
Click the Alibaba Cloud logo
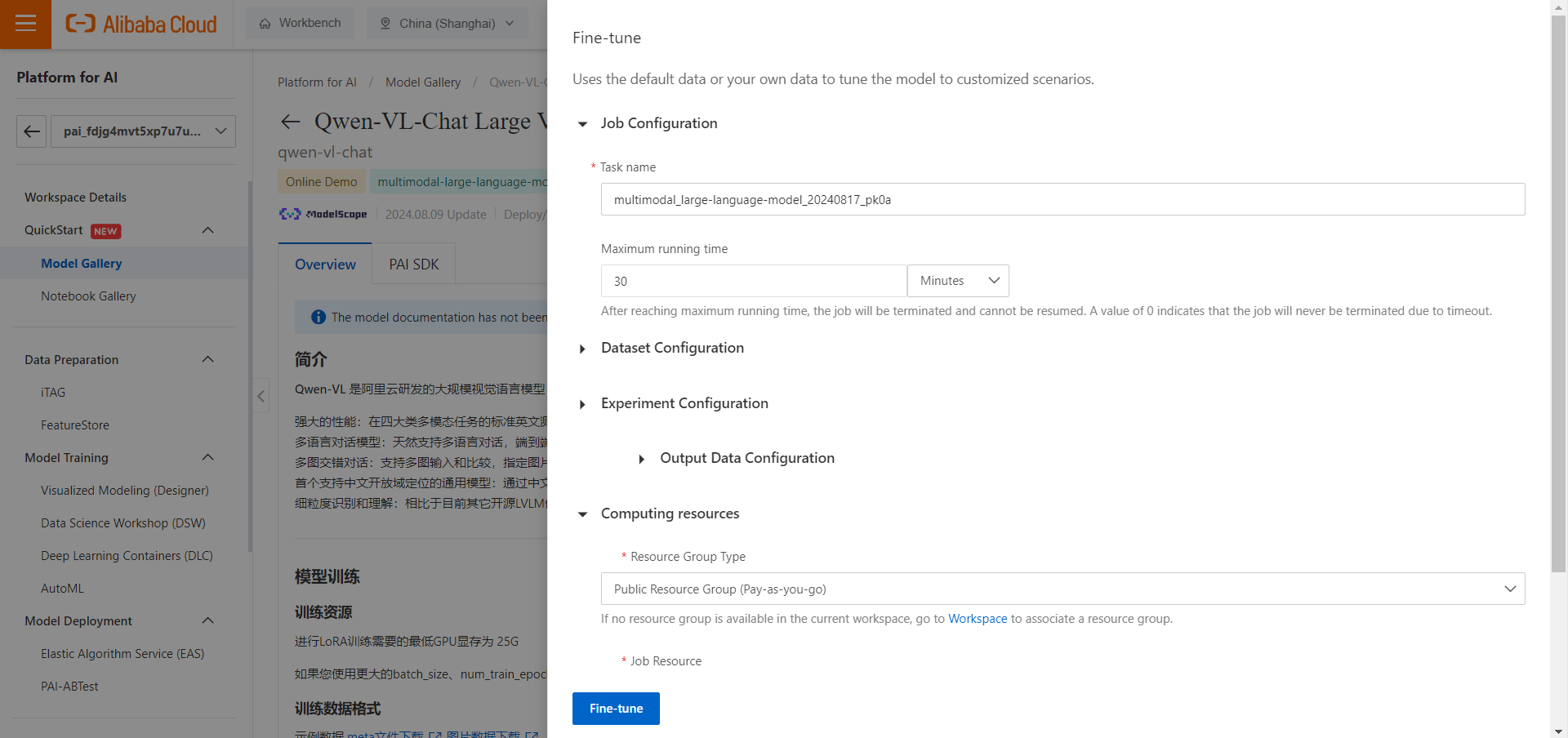141,24
